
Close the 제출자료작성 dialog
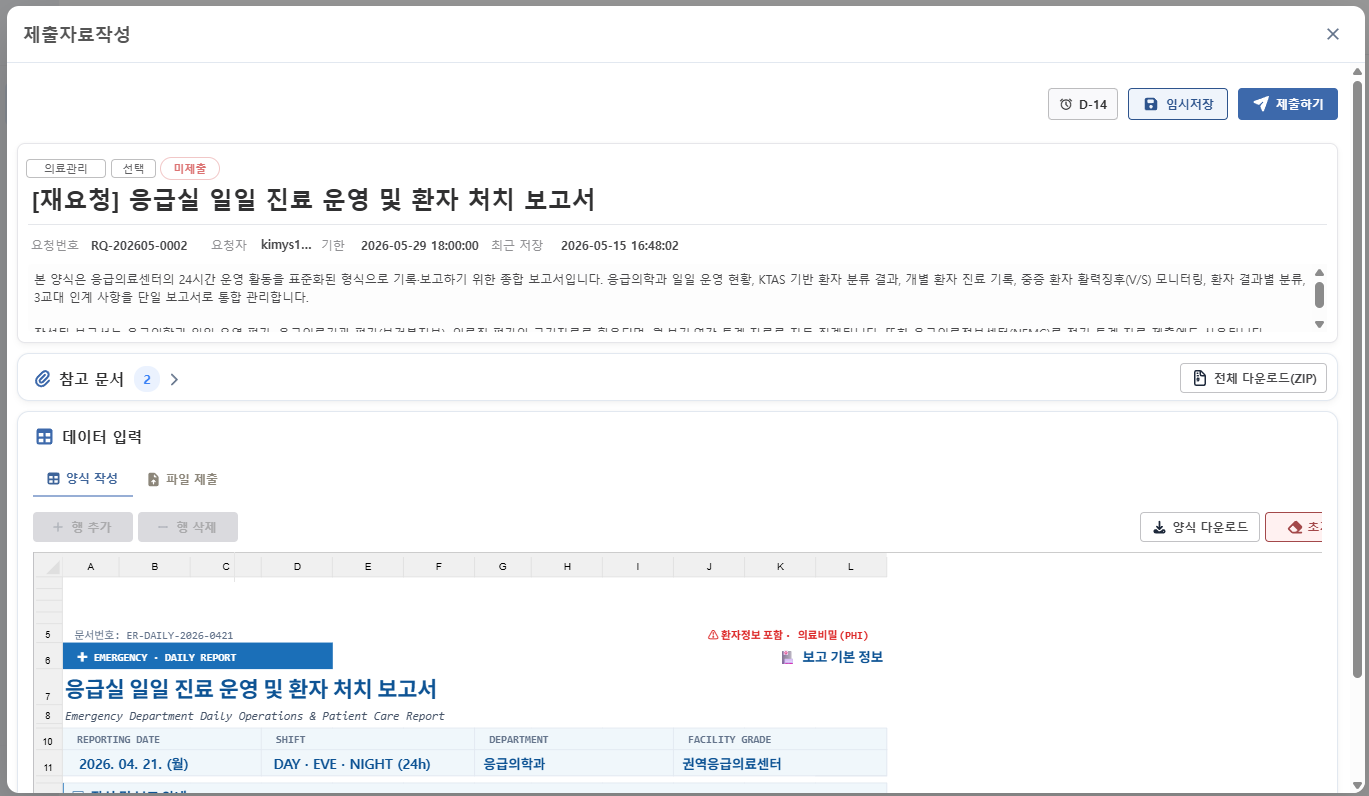point(1332,34)
